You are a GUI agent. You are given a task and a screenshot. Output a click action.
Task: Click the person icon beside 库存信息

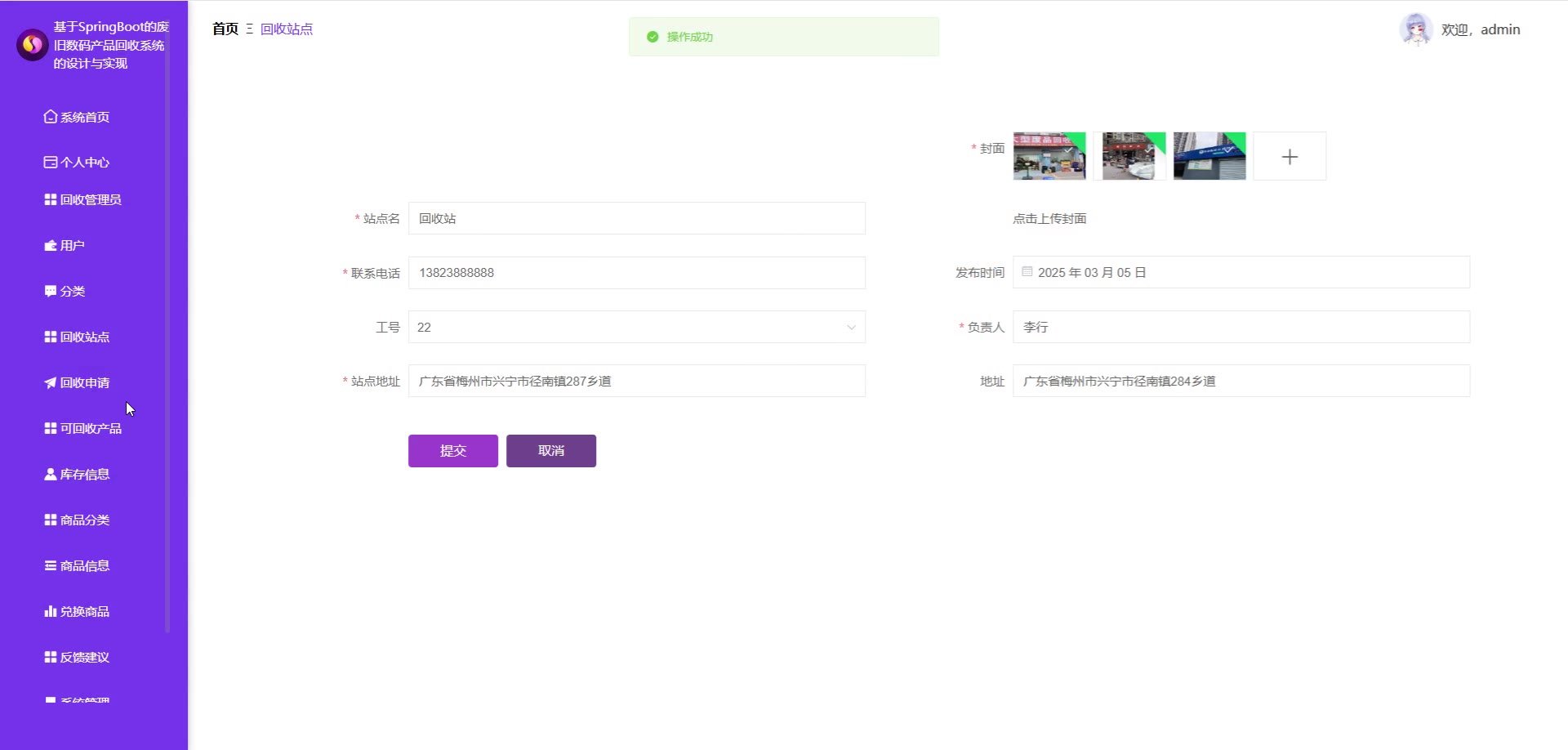(51, 474)
